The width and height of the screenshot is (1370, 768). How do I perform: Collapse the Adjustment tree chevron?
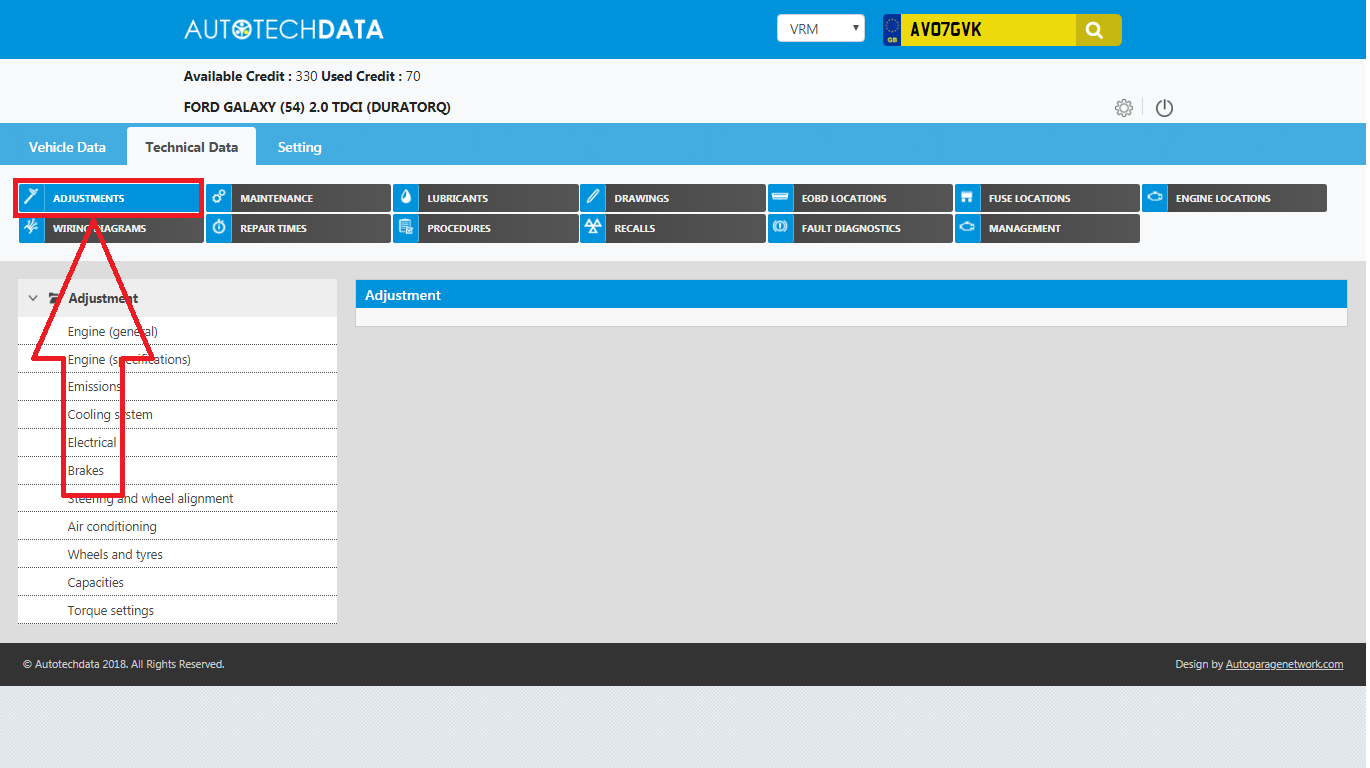tap(33, 298)
